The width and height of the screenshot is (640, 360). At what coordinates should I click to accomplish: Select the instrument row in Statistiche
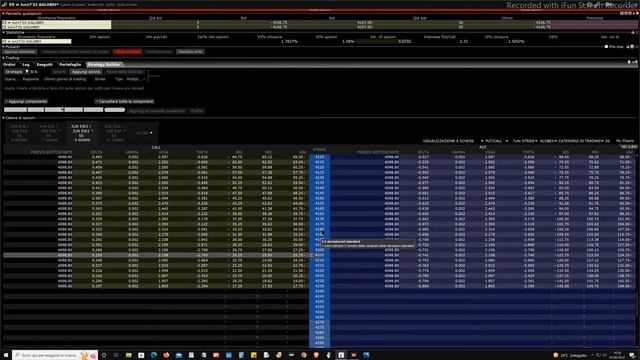tap(36, 41)
